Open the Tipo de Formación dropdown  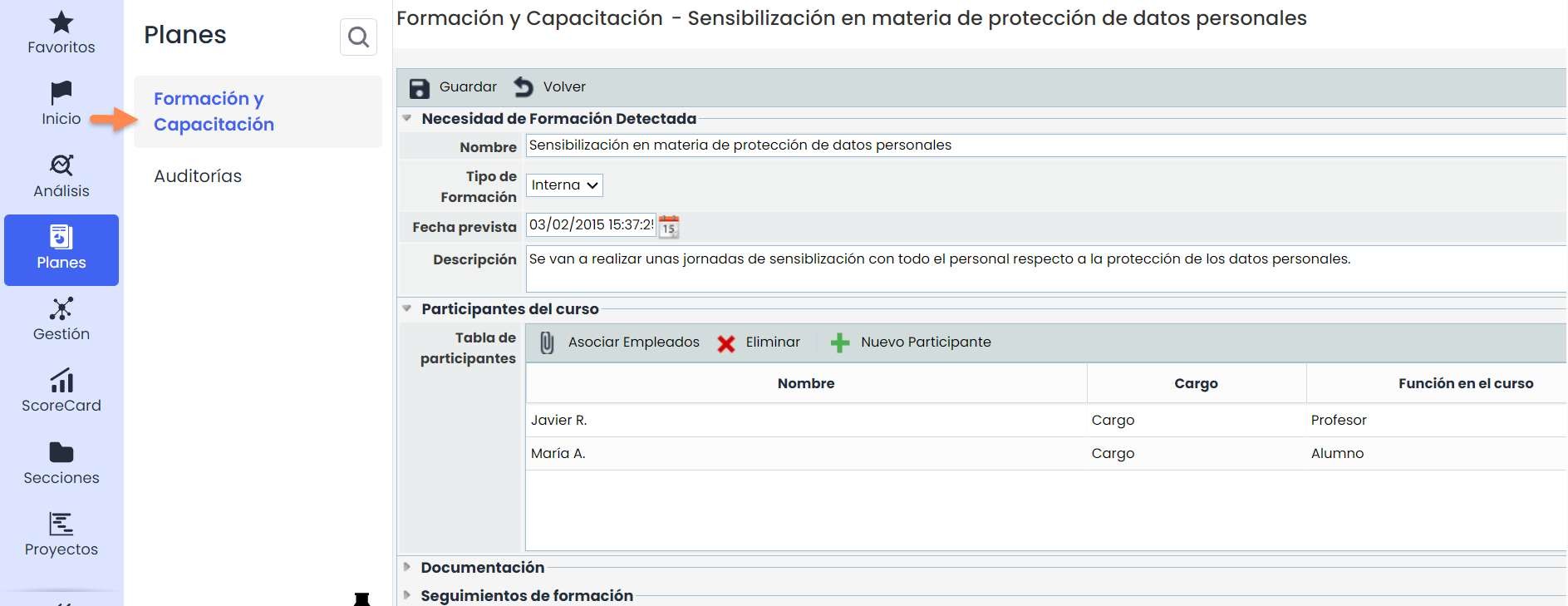pos(565,185)
